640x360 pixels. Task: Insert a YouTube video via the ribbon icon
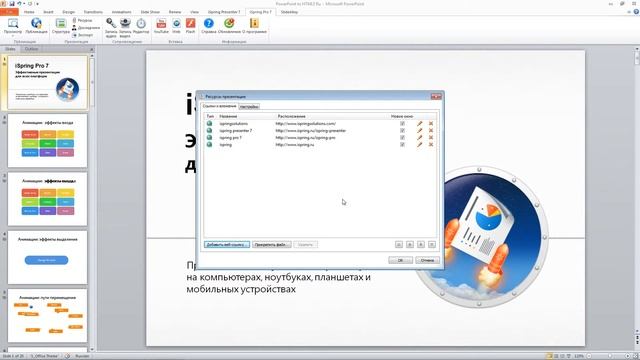click(x=161, y=26)
